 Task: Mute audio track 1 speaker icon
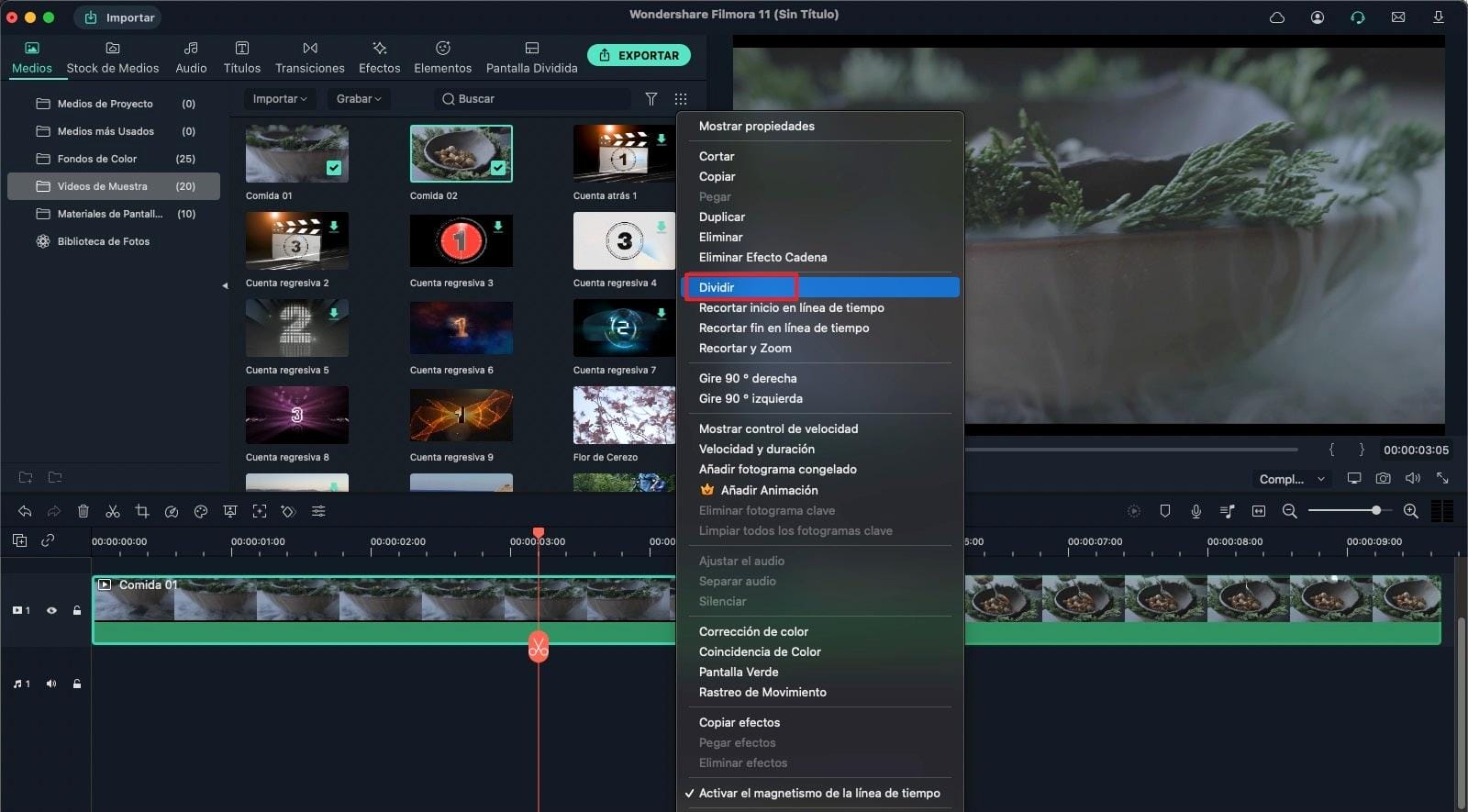click(x=51, y=684)
